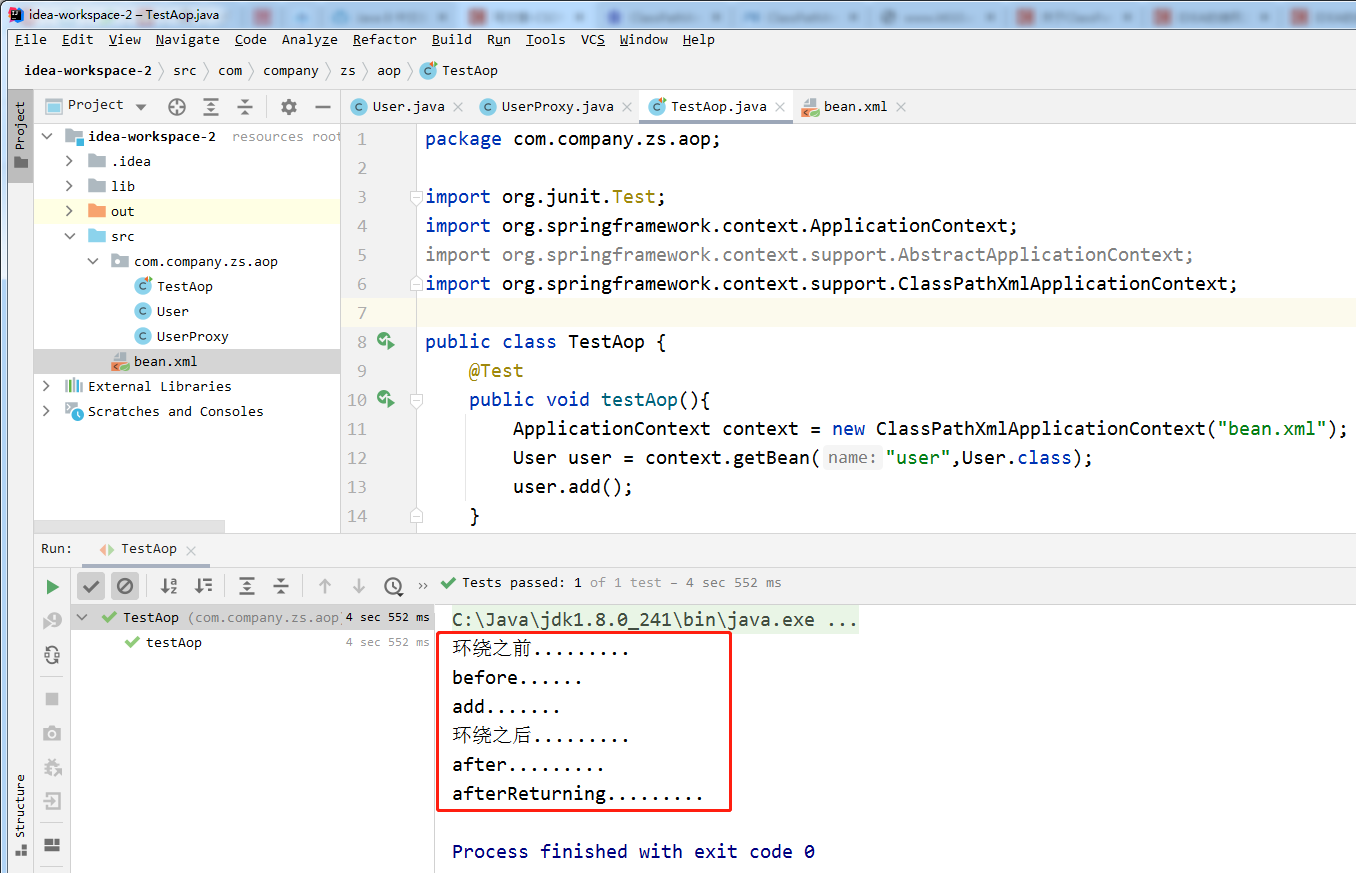Click src breadcrumb in navigation bar

pos(184,71)
